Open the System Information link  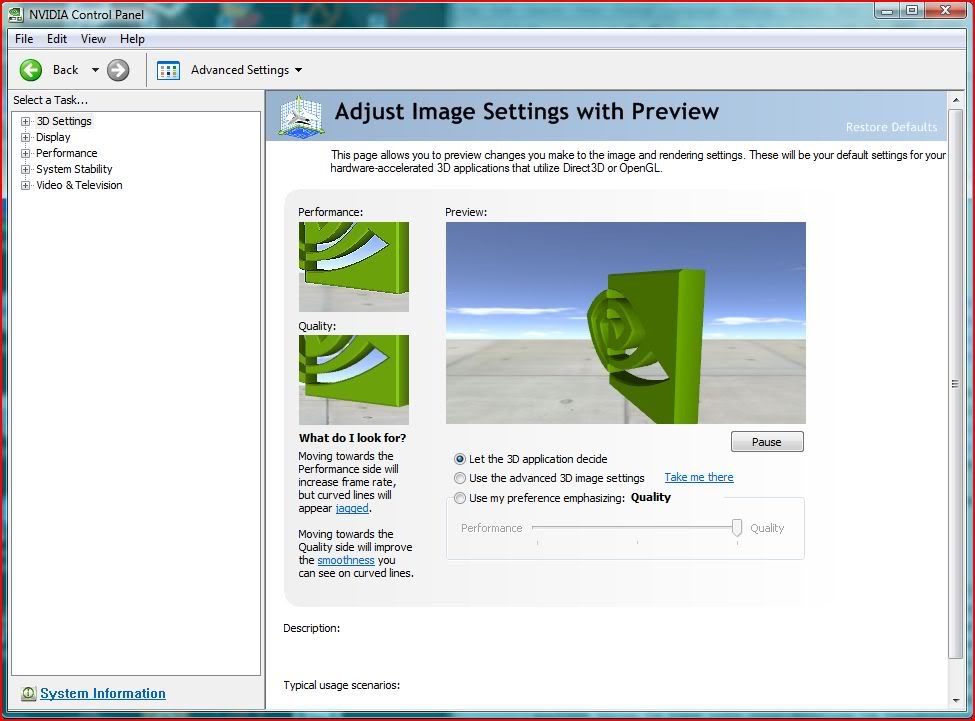tap(103, 693)
